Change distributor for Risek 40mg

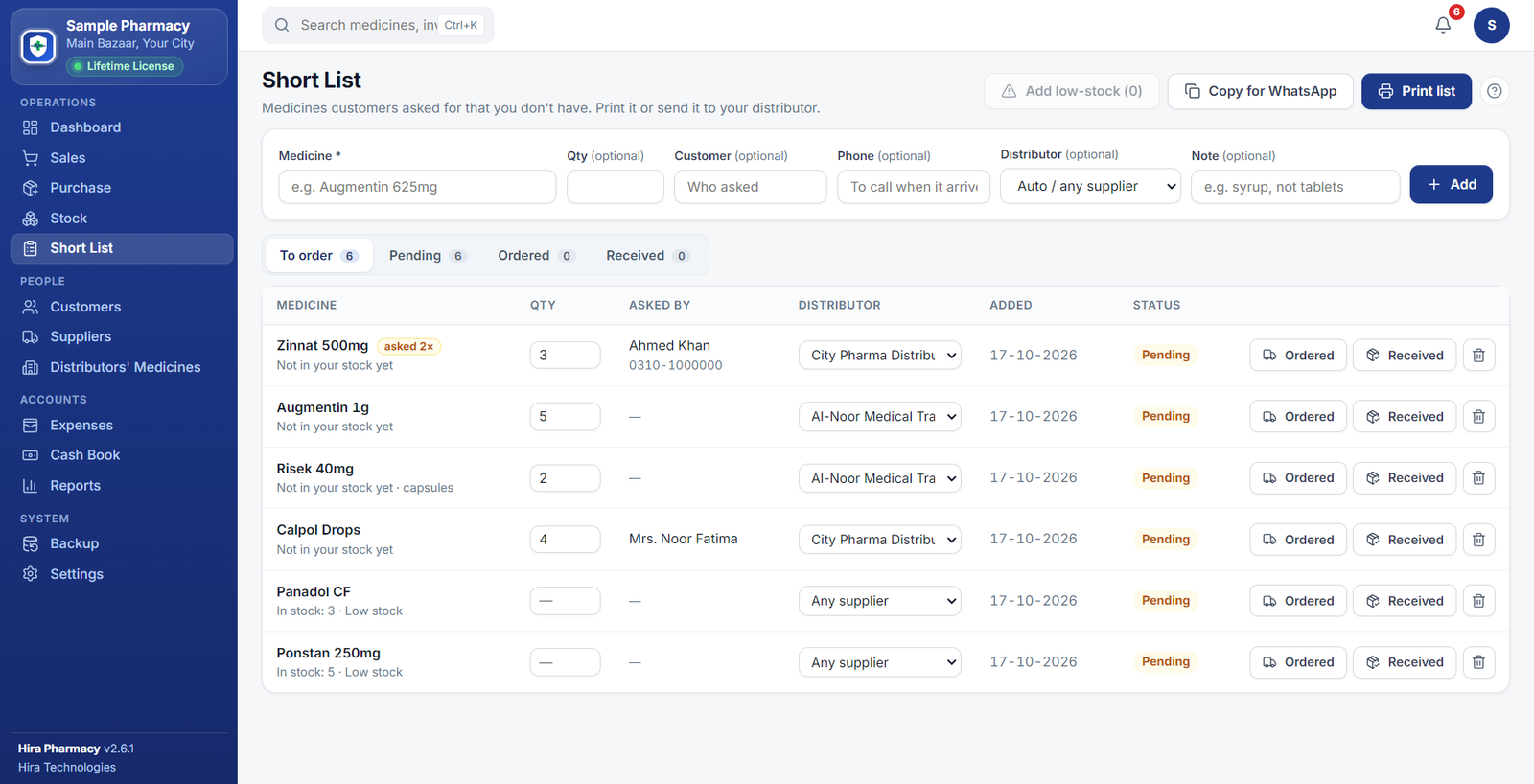[x=879, y=478]
